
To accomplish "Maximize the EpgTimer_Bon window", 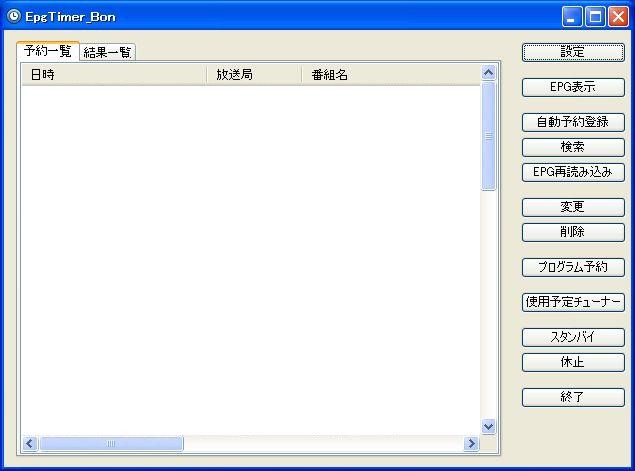I will pyautogui.click(x=595, y=17).
